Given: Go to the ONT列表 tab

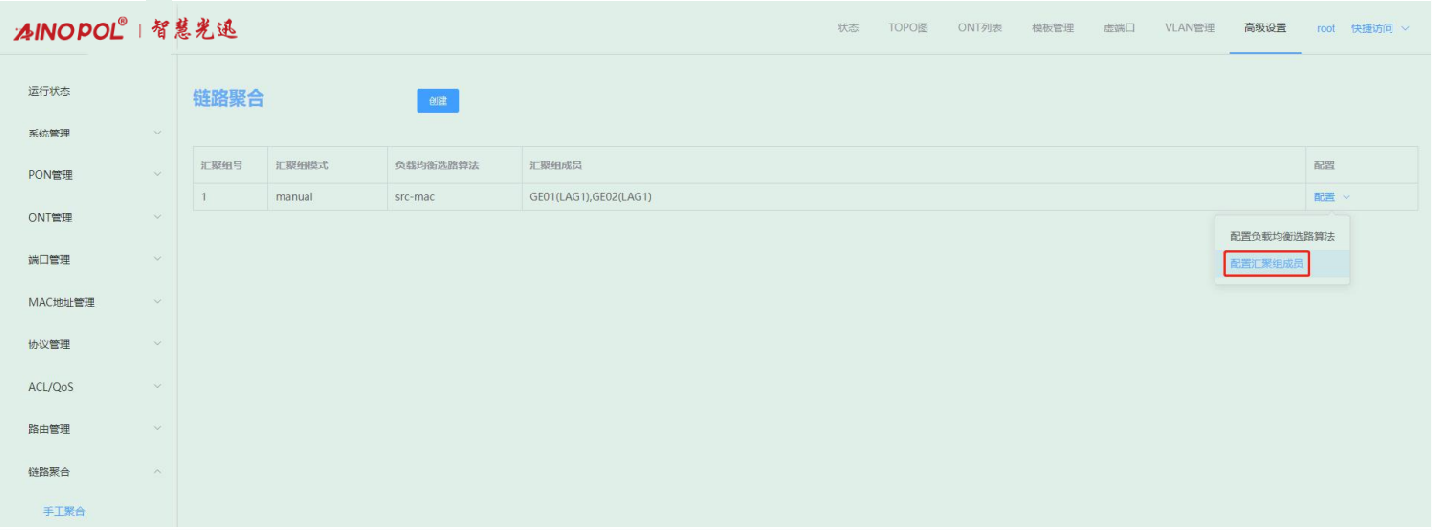Looking at the screenshot, I should coord(979,28).
